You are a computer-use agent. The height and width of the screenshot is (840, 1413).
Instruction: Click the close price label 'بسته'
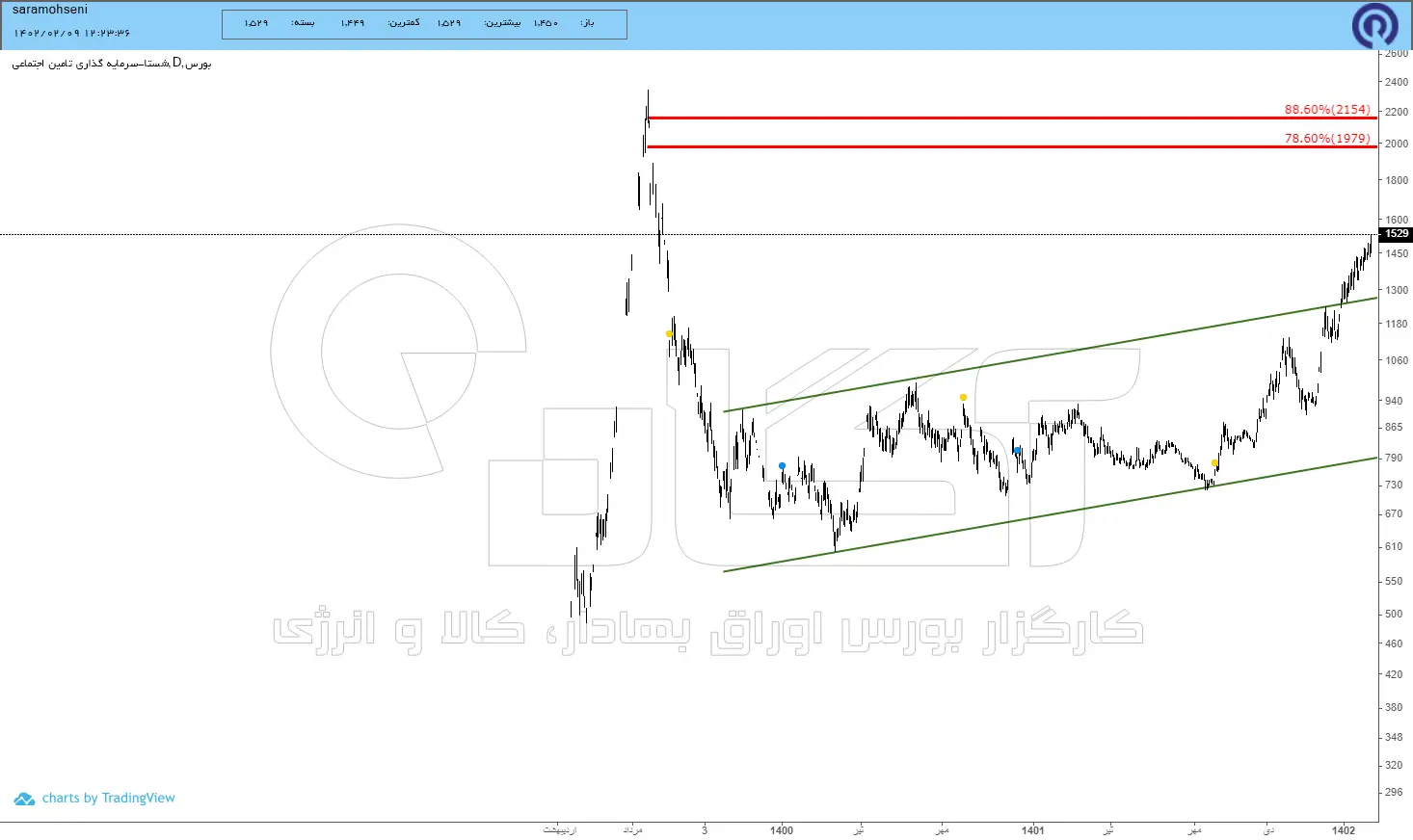pyautogui.click(x=303, y=22)
